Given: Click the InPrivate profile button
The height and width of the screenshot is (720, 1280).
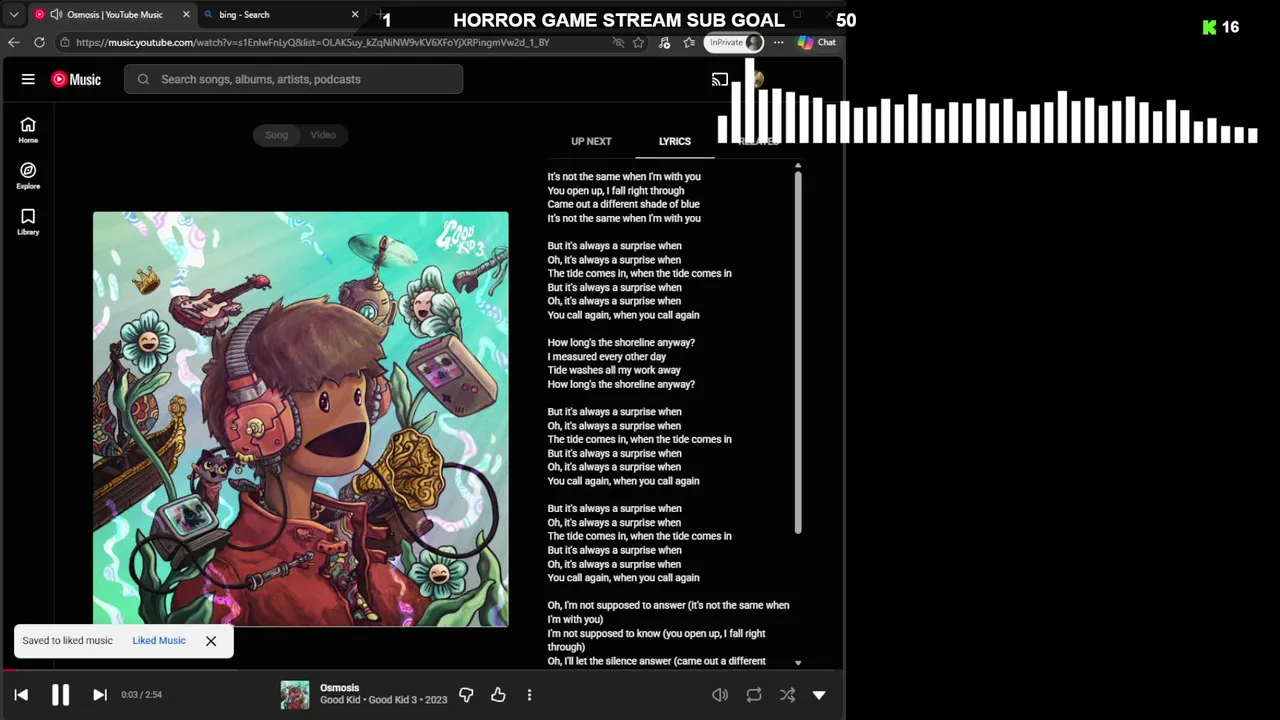Looking at the screenshot, I should click(735, 42).
